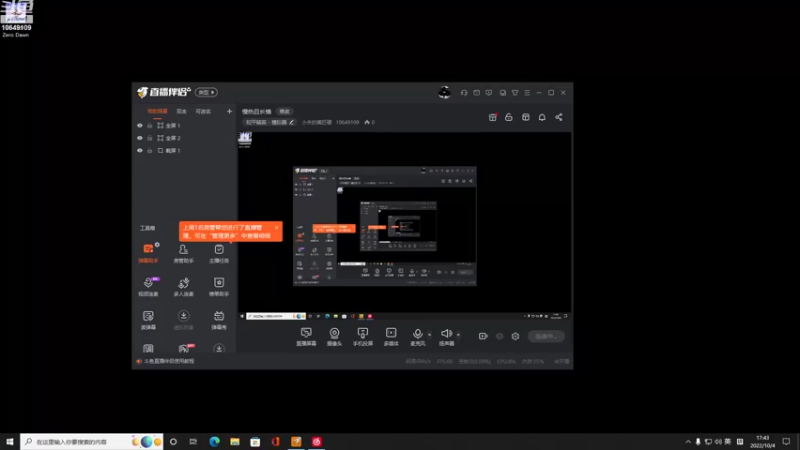This screenshot has width=800, height=450.
Task: Open the 房管助手 room manager tool
Action: (x=183, y=253)
